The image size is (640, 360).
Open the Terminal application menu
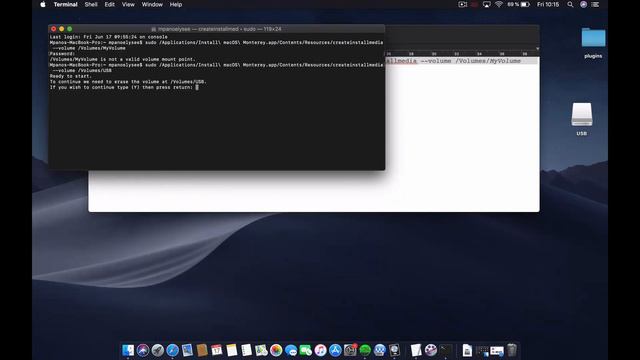(x=65, y=4)
